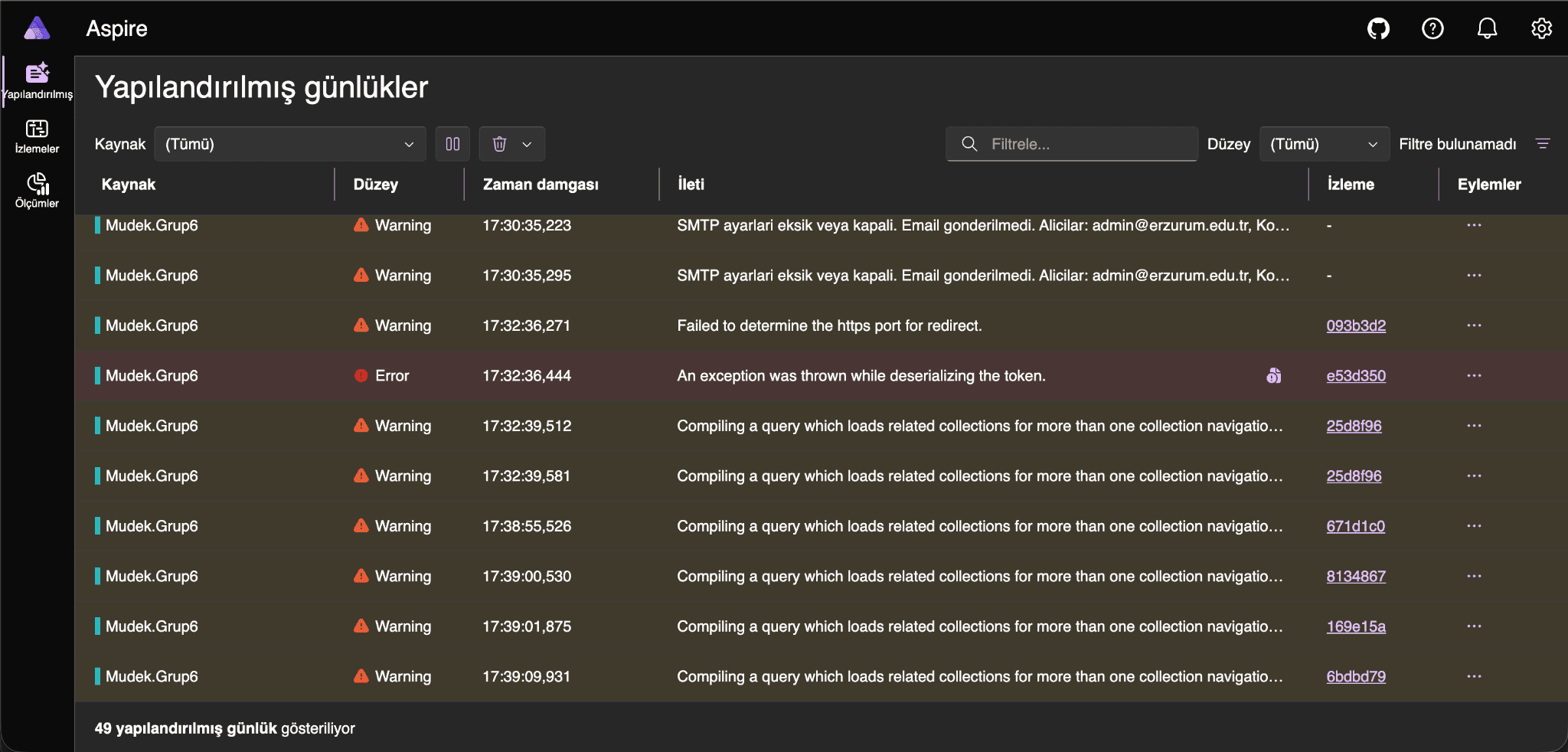Select Compiling a query message at 17:38:55,526
This screenshot has width=1568, height=752.
tap(980, 526)
